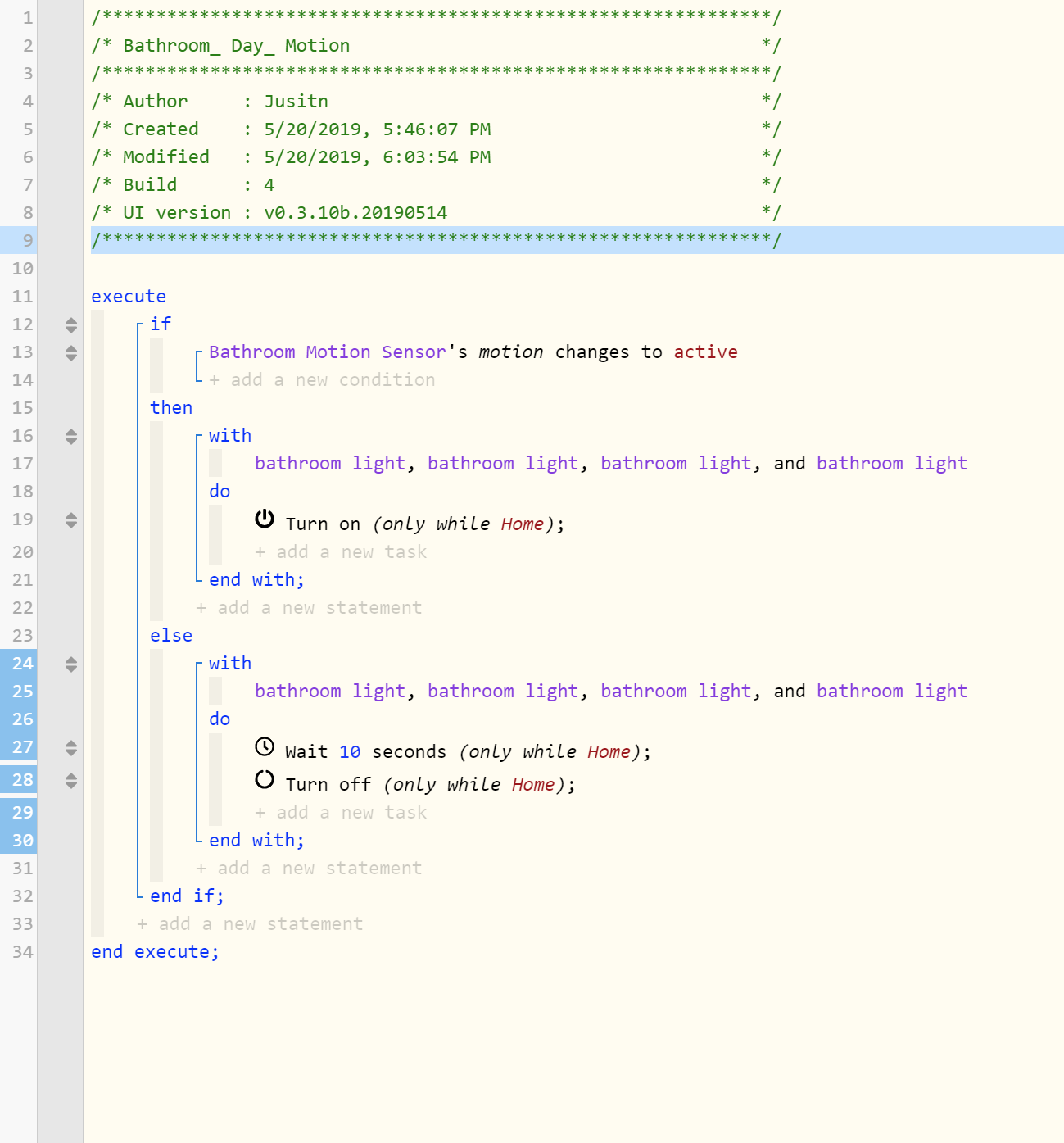Click the 'do' keyword on line 26

coord(220,719)
